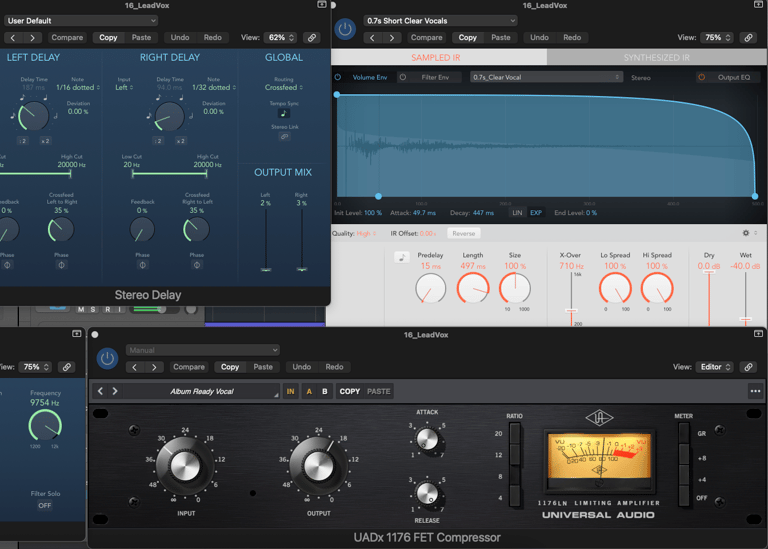Set the 1176 meter to GR
This screenshot has height=549, width=768.
pos(684,433)
